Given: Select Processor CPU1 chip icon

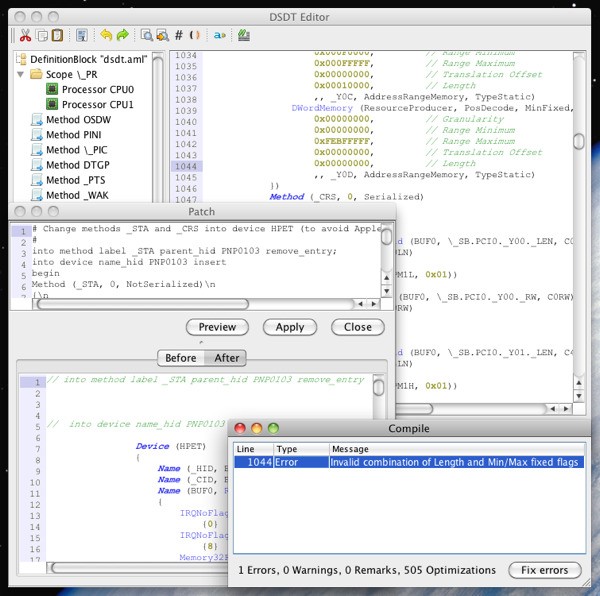Looking at the screenshot, I should click(52, 104).
